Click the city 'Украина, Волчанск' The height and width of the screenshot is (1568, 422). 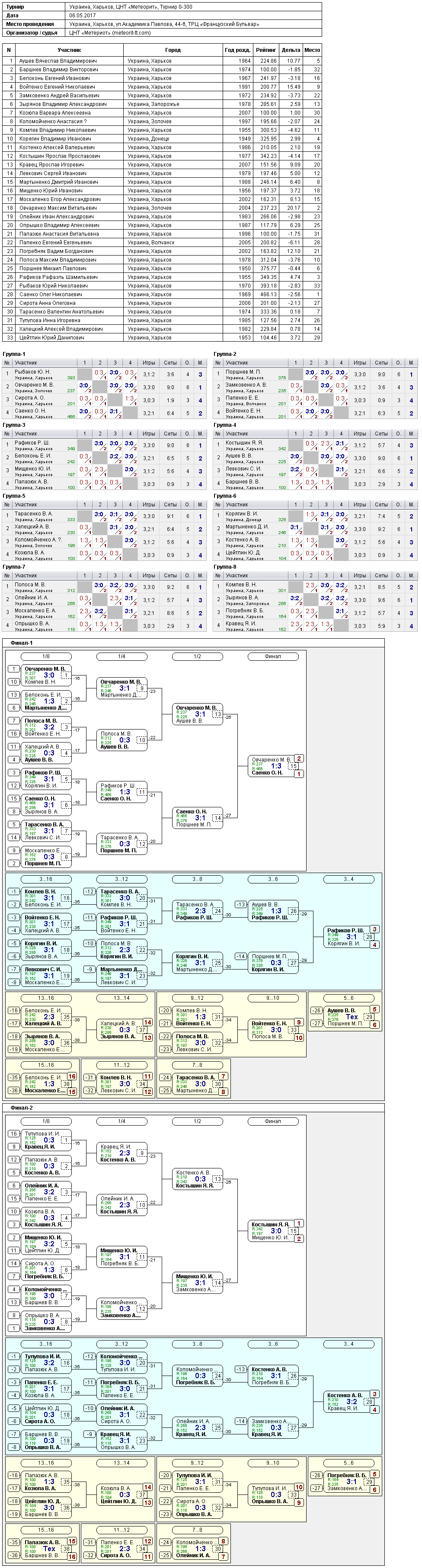click(151, 242)
